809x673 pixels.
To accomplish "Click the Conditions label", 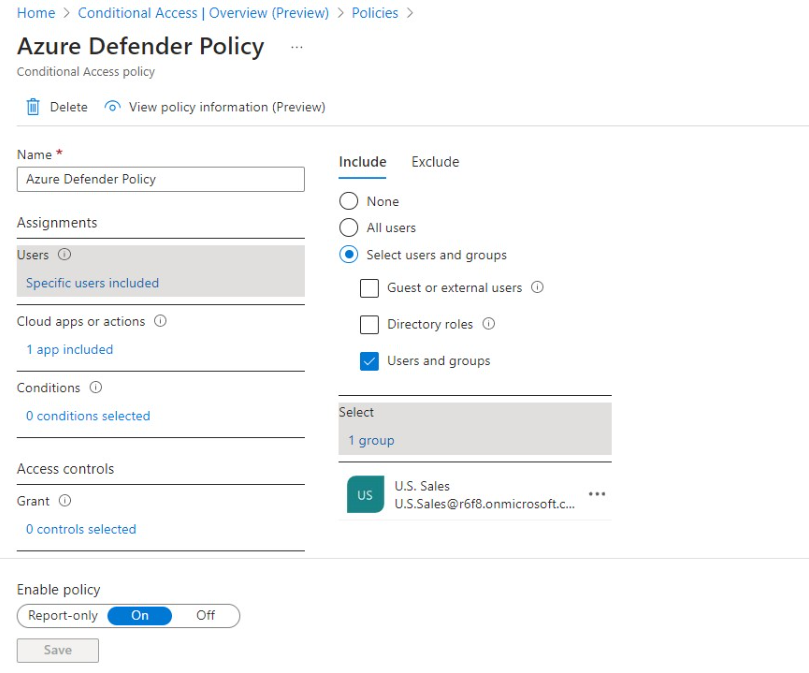I will pos(48,388).
